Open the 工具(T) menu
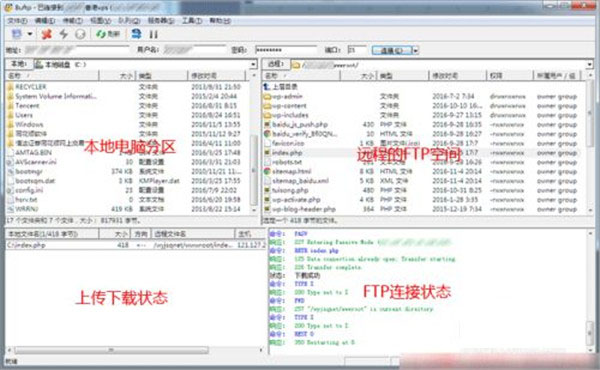Screen dimensions: 600x370 [192, 21]
